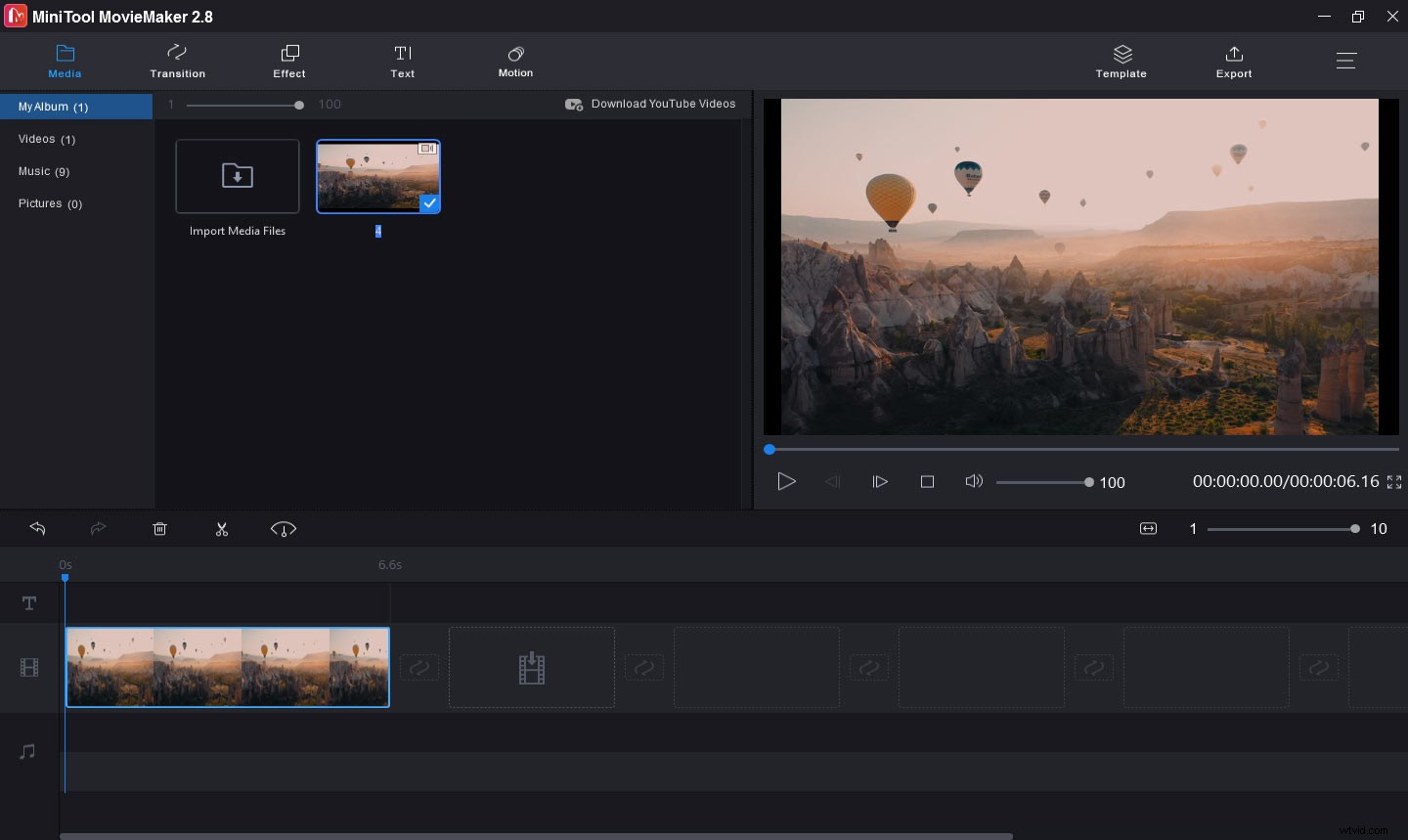Switch to the Music library section
Screen dimensions: 1408x840
tap(44, 171)
